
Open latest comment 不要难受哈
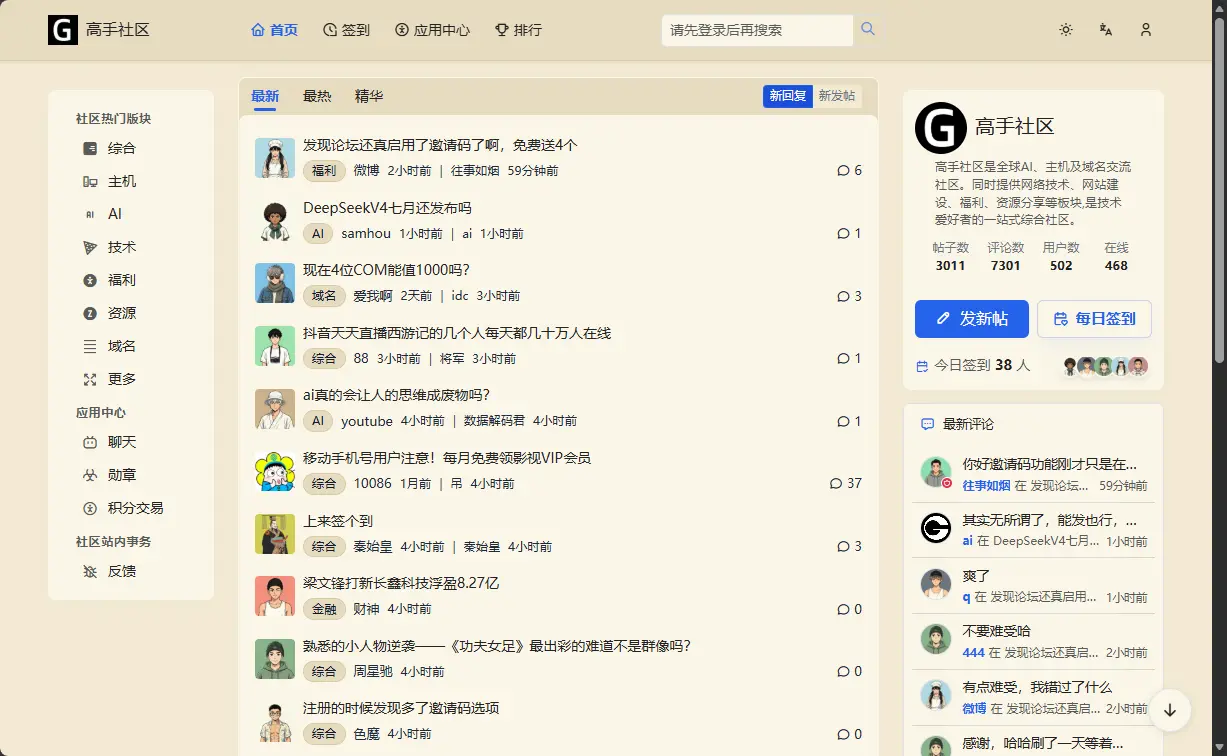tap(996, 631)
